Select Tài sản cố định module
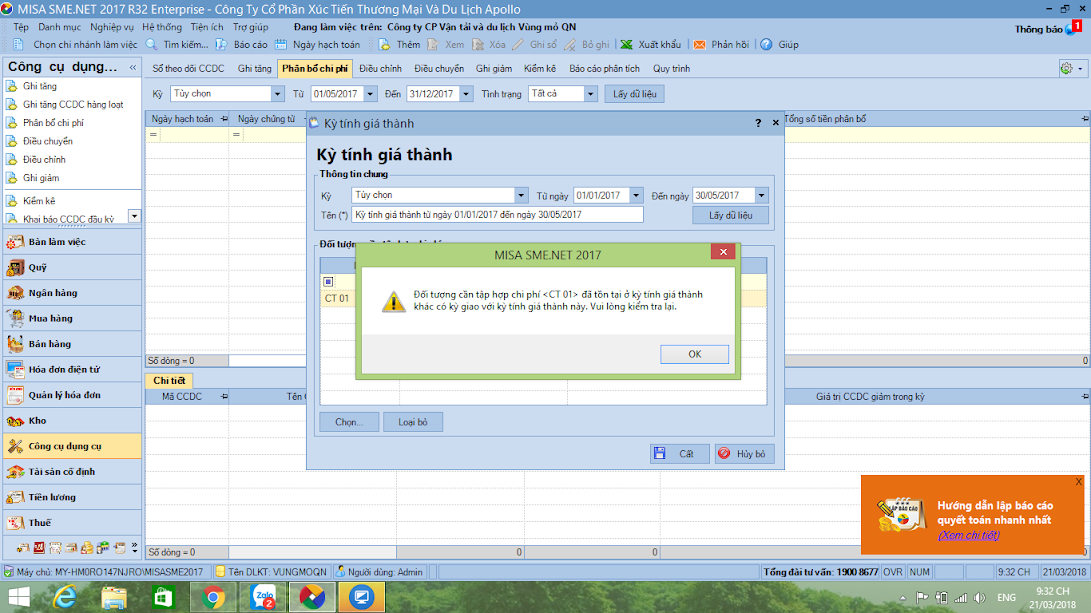This screenshot has width=1091, height=613. (72, 472)
